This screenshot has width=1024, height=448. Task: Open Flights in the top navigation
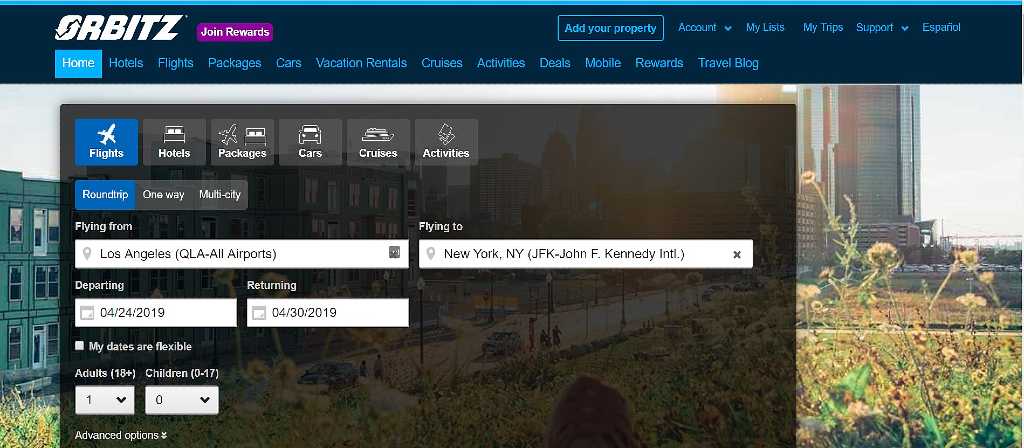(x=176, y=63)
